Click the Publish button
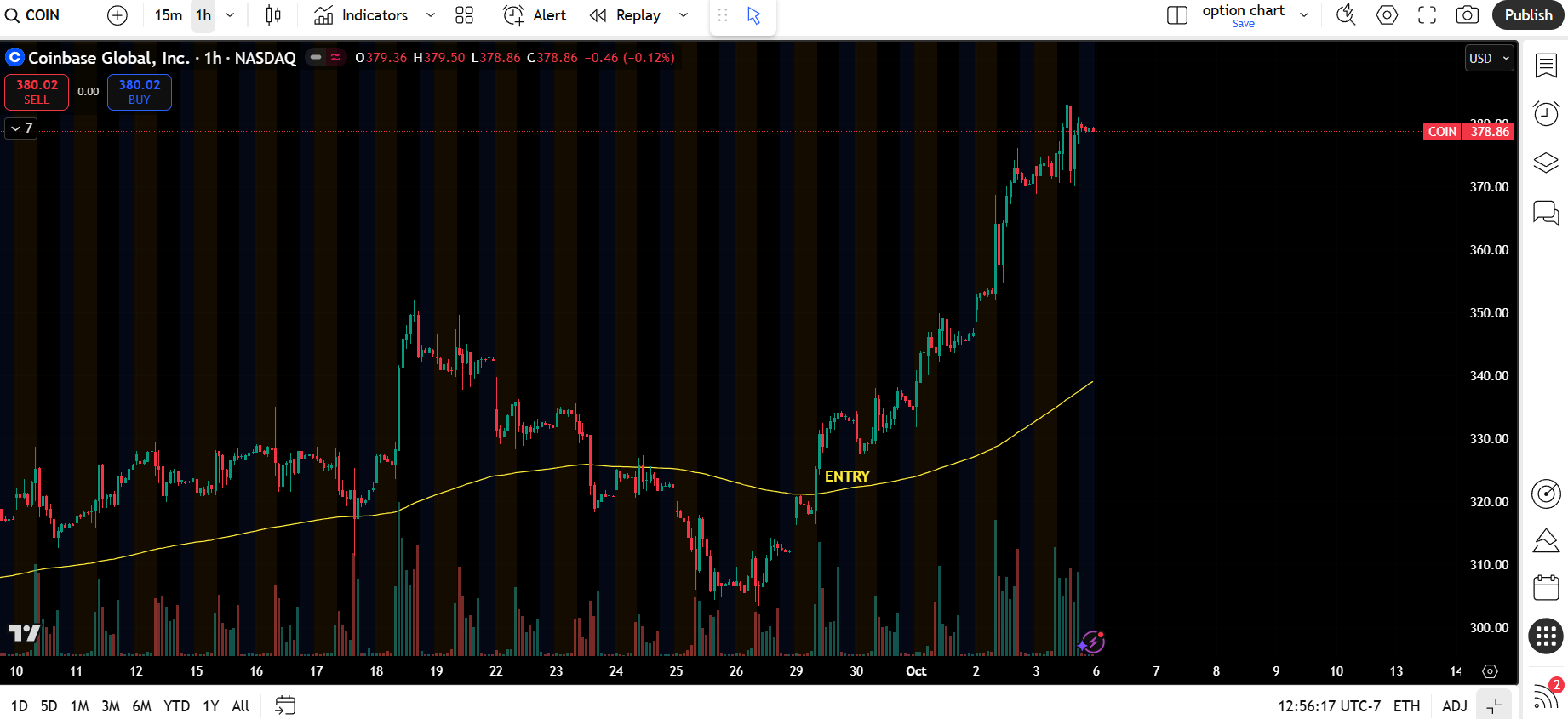The image size is (1568, 719). pyautogui.click(x=1528, y=15)
